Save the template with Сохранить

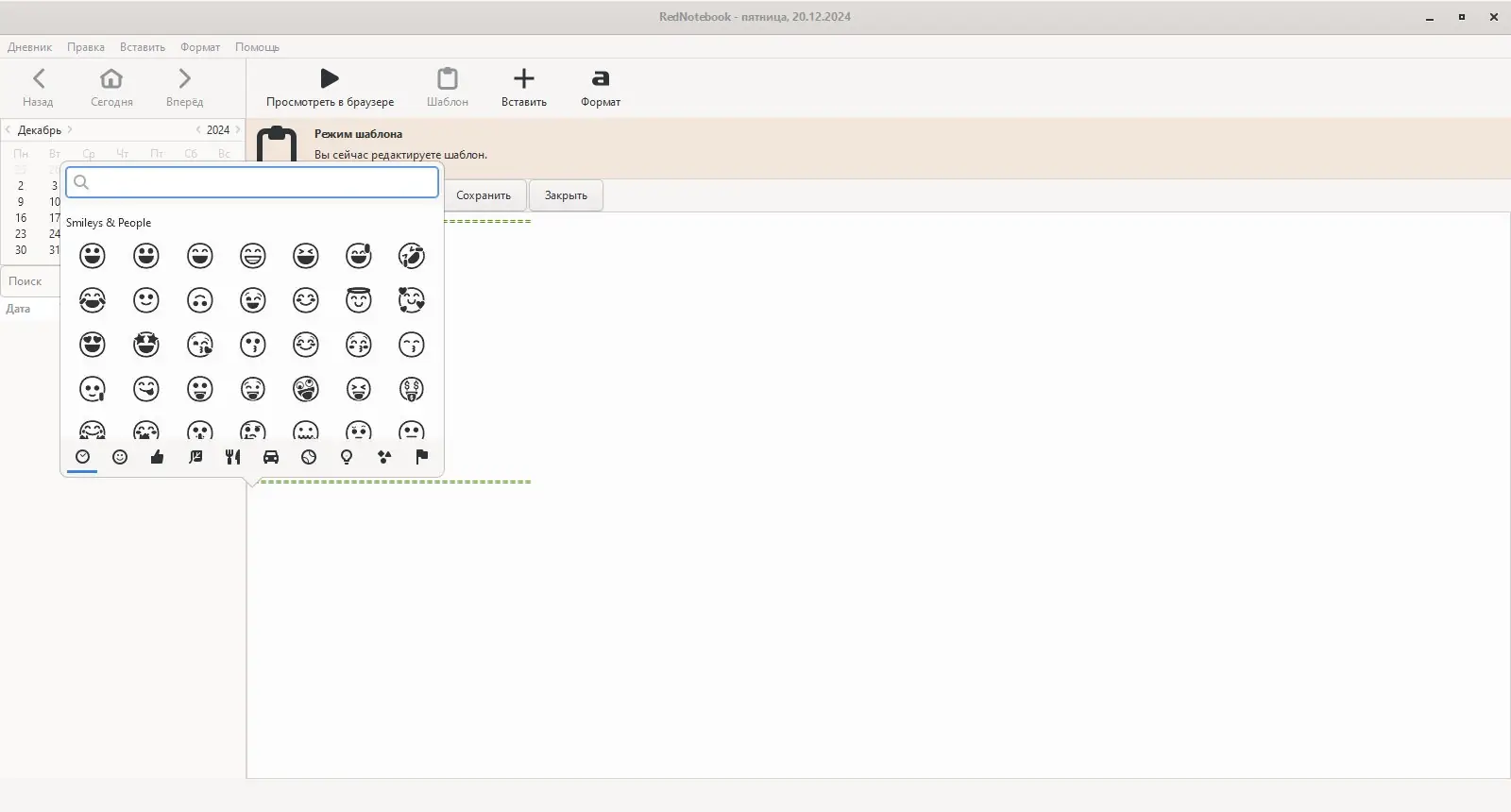click(x=484, y=195)
